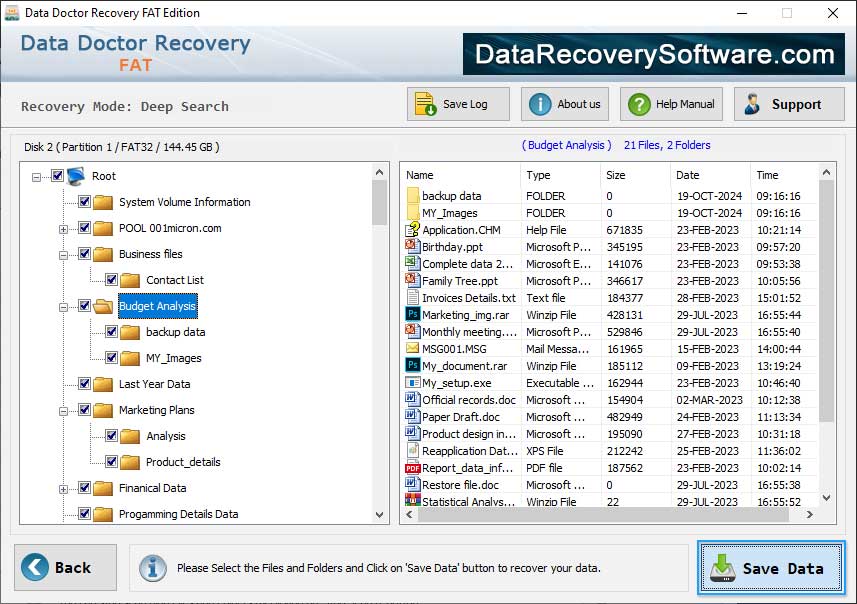The height and width of the screenshot is (604, 857).
Task: Click the Save Log icon
Action: (424, 103)
